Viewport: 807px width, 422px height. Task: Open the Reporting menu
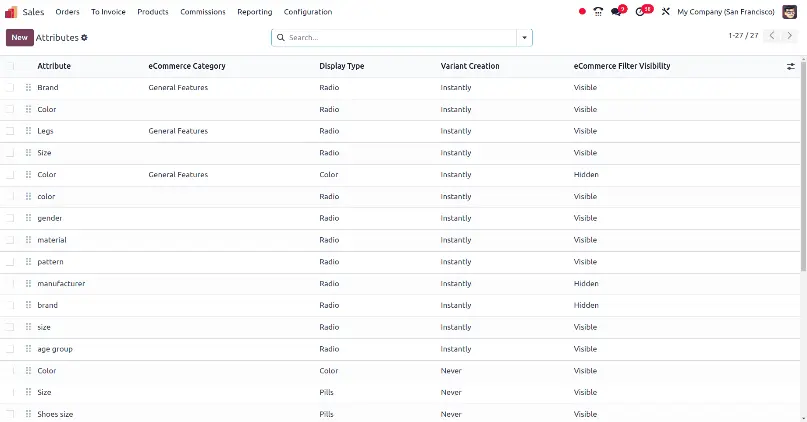point(255,12)
